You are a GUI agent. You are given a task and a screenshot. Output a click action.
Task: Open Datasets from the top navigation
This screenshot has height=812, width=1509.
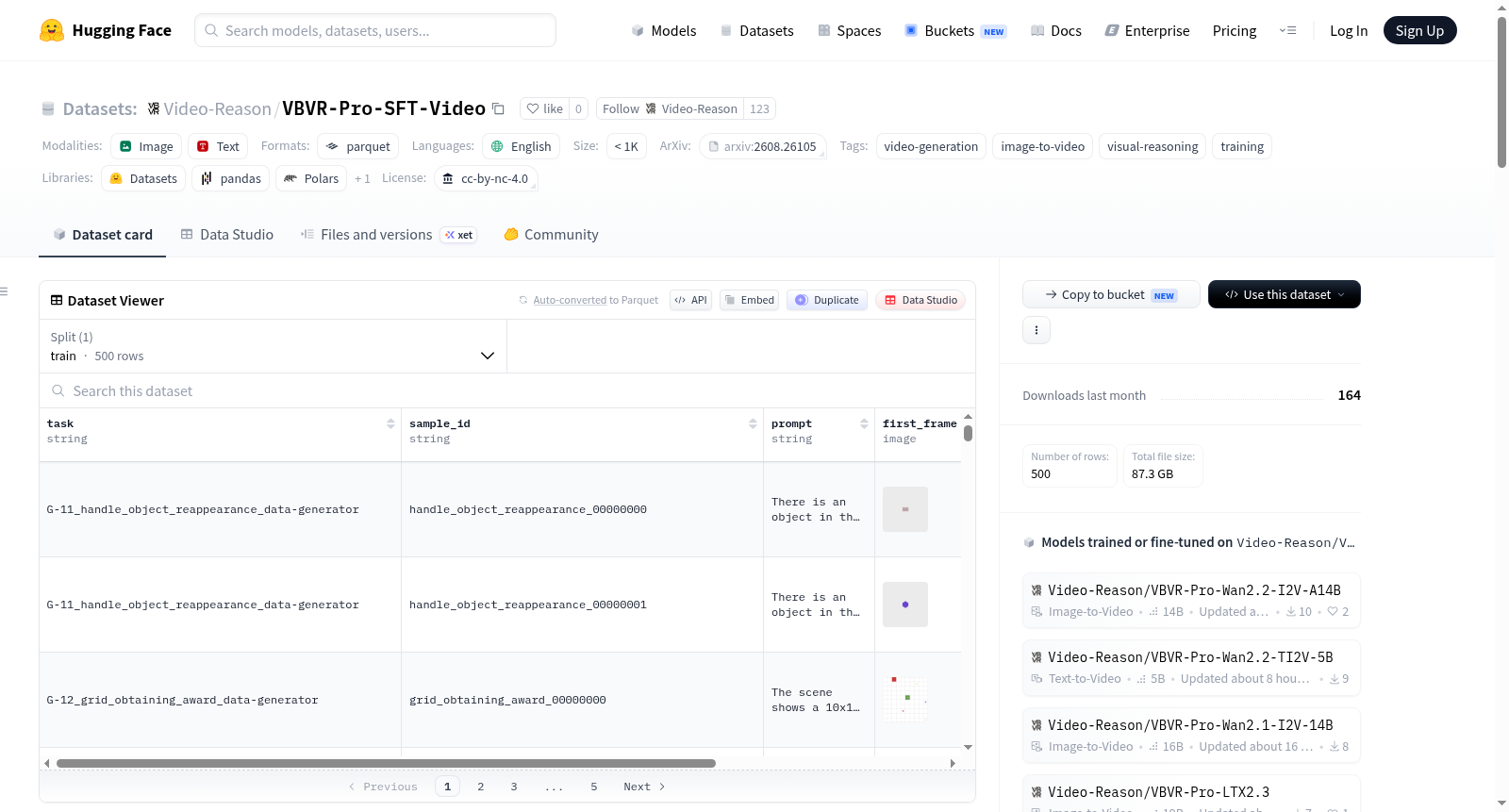(756, 30)
